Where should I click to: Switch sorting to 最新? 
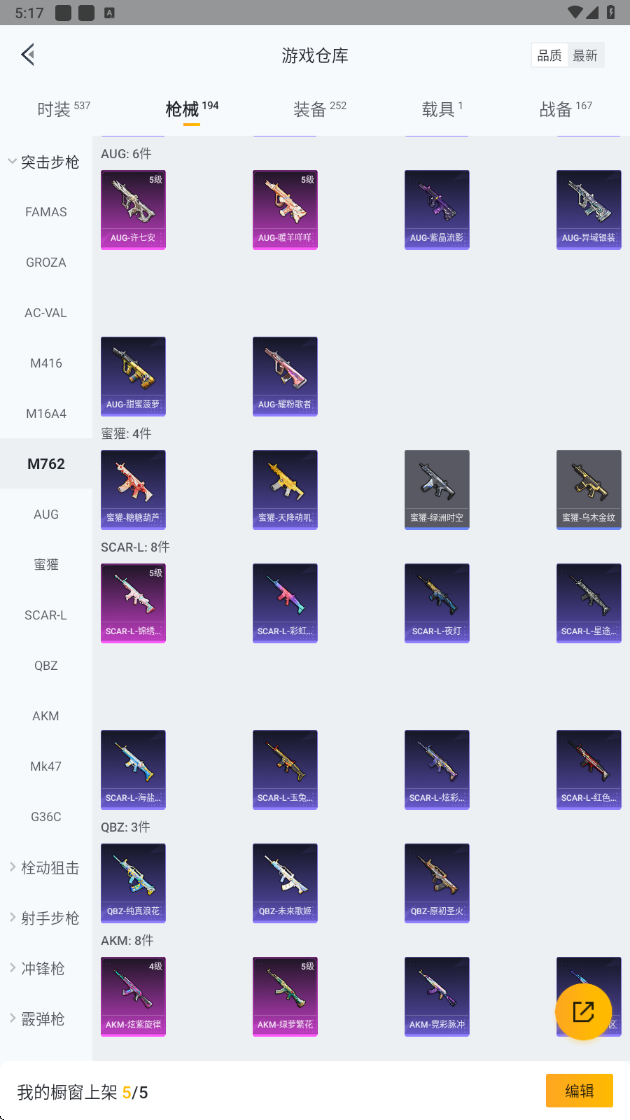[x=585, y=55]
